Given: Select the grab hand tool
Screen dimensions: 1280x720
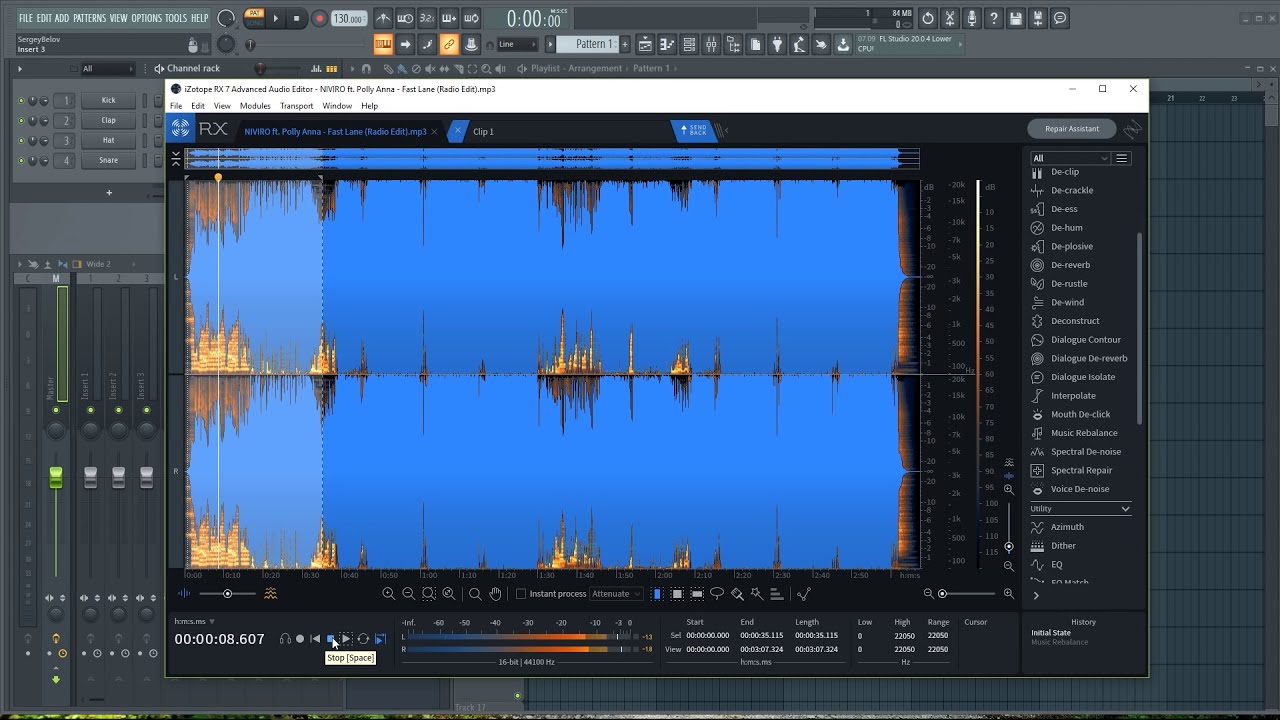Looking at the screenshot, I should 495,594.
